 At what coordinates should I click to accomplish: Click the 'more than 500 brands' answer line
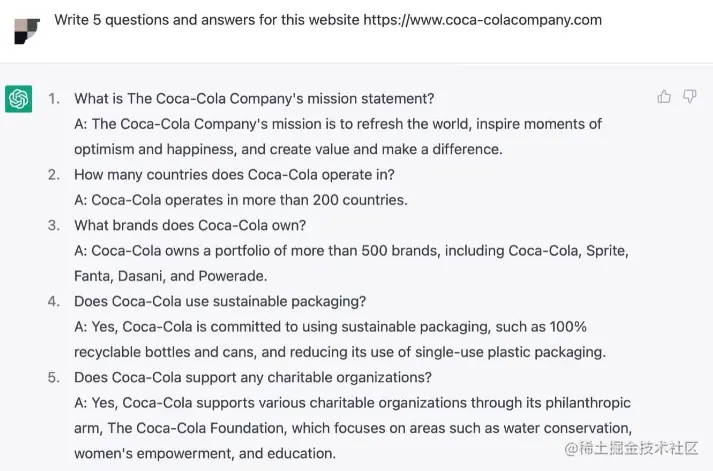pyautogui.click(x=351, y=250)
